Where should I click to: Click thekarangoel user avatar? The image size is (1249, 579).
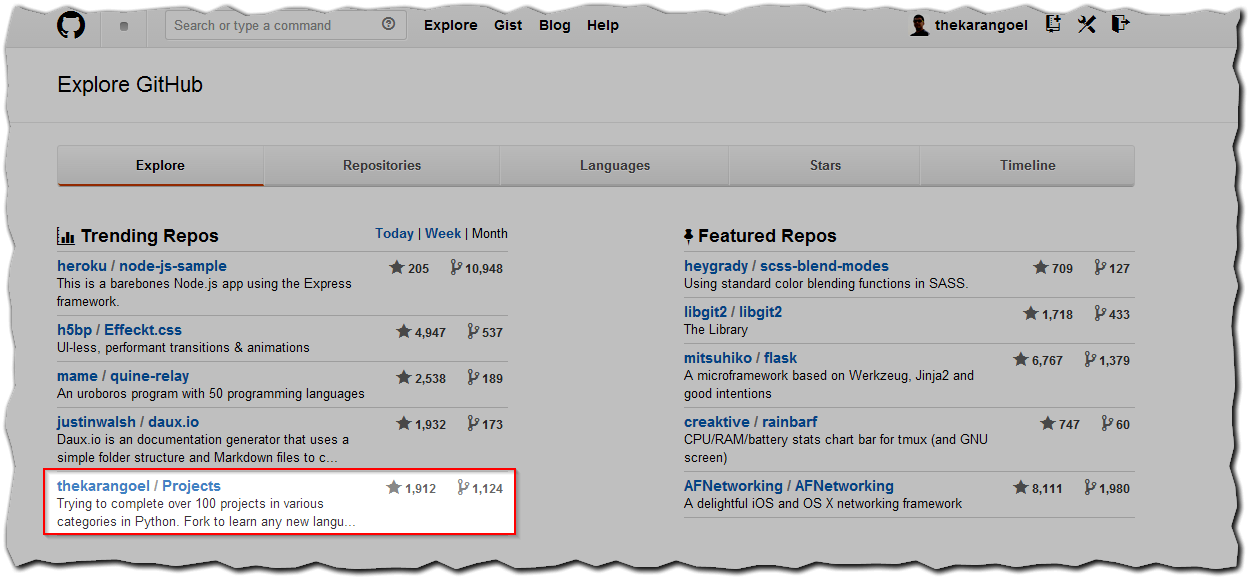920,25
